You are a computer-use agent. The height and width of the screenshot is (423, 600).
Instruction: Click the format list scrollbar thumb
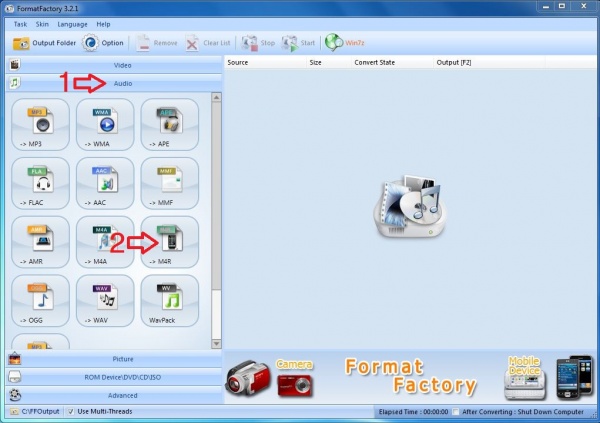(216, 196)
